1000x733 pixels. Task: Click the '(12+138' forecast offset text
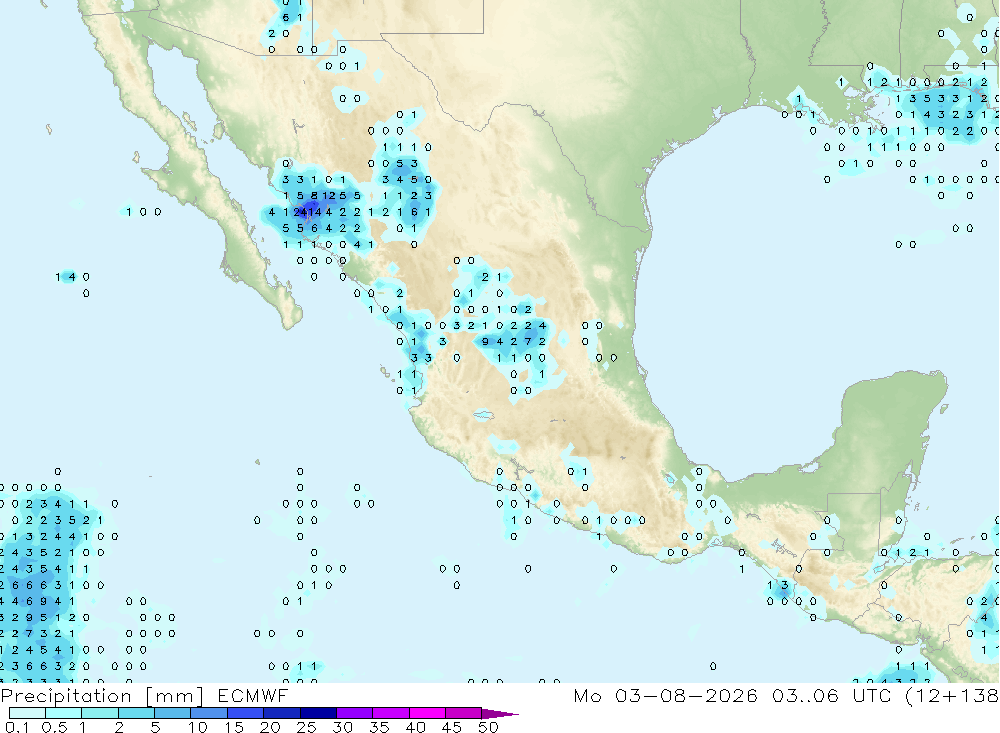[952, 696]
